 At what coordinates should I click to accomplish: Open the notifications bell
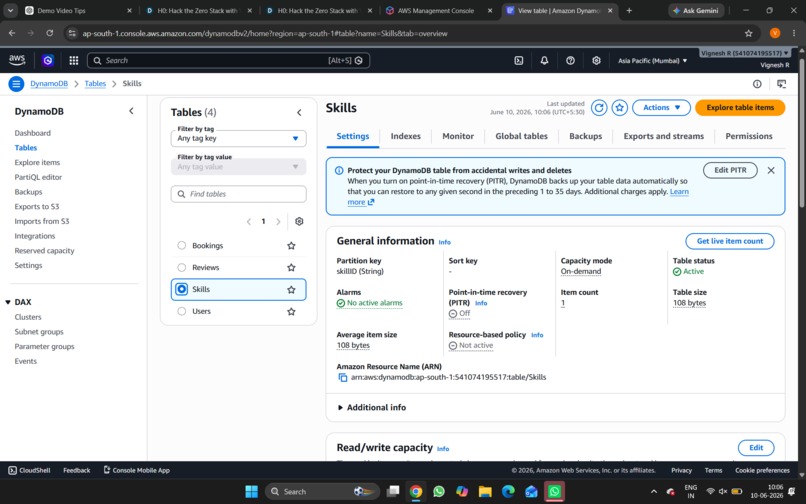[544, 61]
